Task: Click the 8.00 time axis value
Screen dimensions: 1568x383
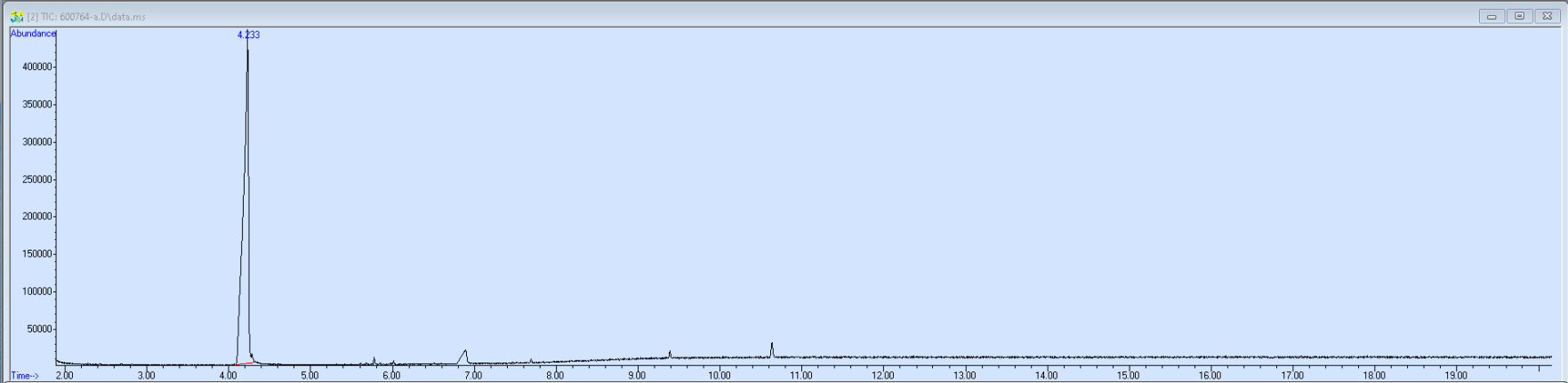Action: point(555,376)
